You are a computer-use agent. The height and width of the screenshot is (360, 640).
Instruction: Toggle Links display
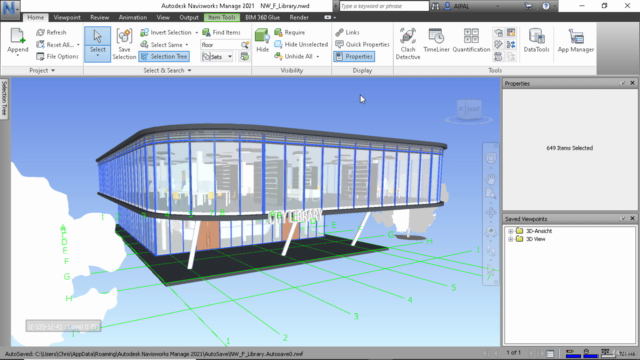(347, 32)
